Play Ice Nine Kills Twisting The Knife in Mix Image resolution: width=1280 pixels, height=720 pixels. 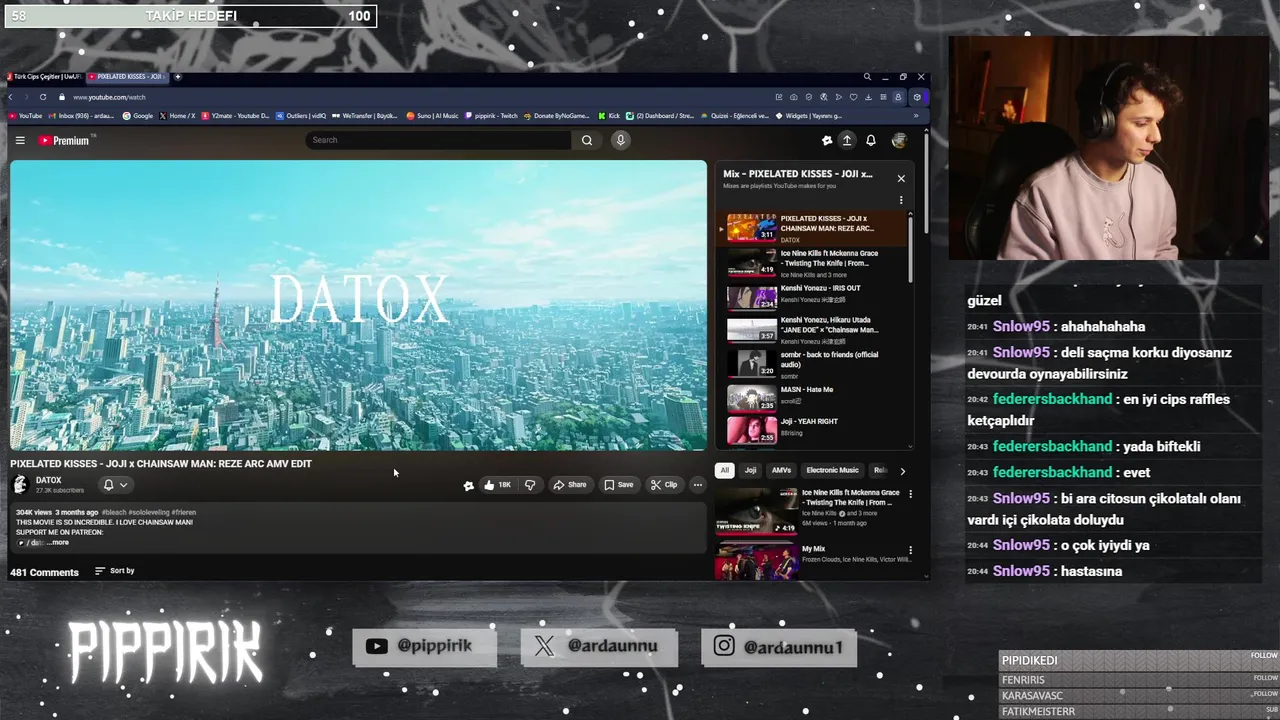[812, 262]
